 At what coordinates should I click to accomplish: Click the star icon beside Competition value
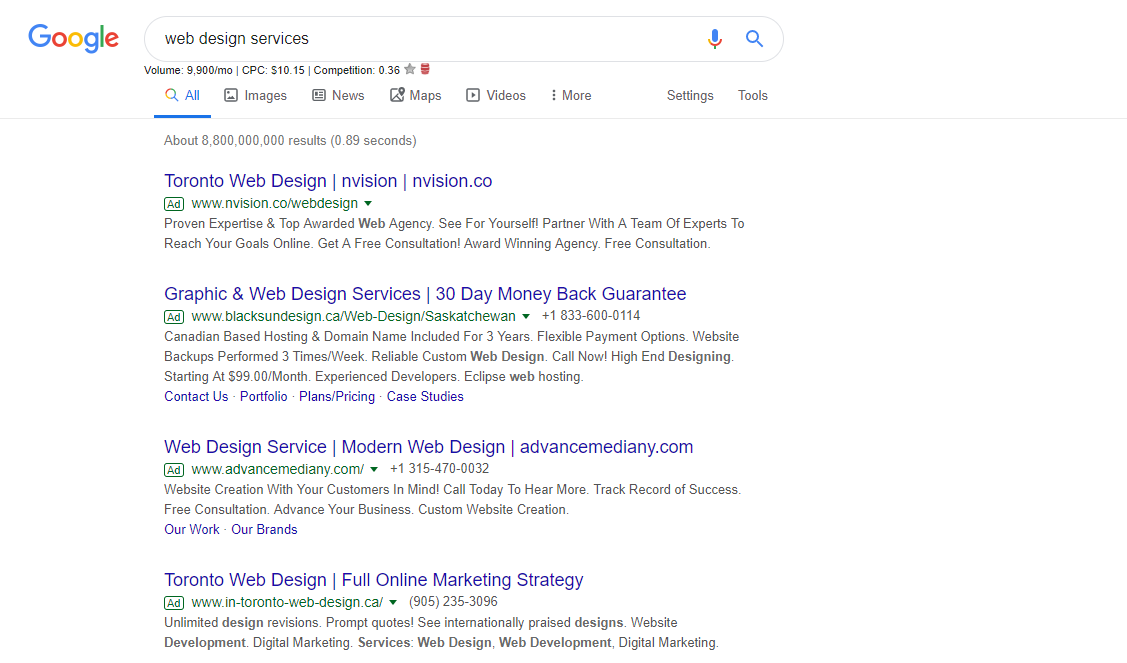410,69
